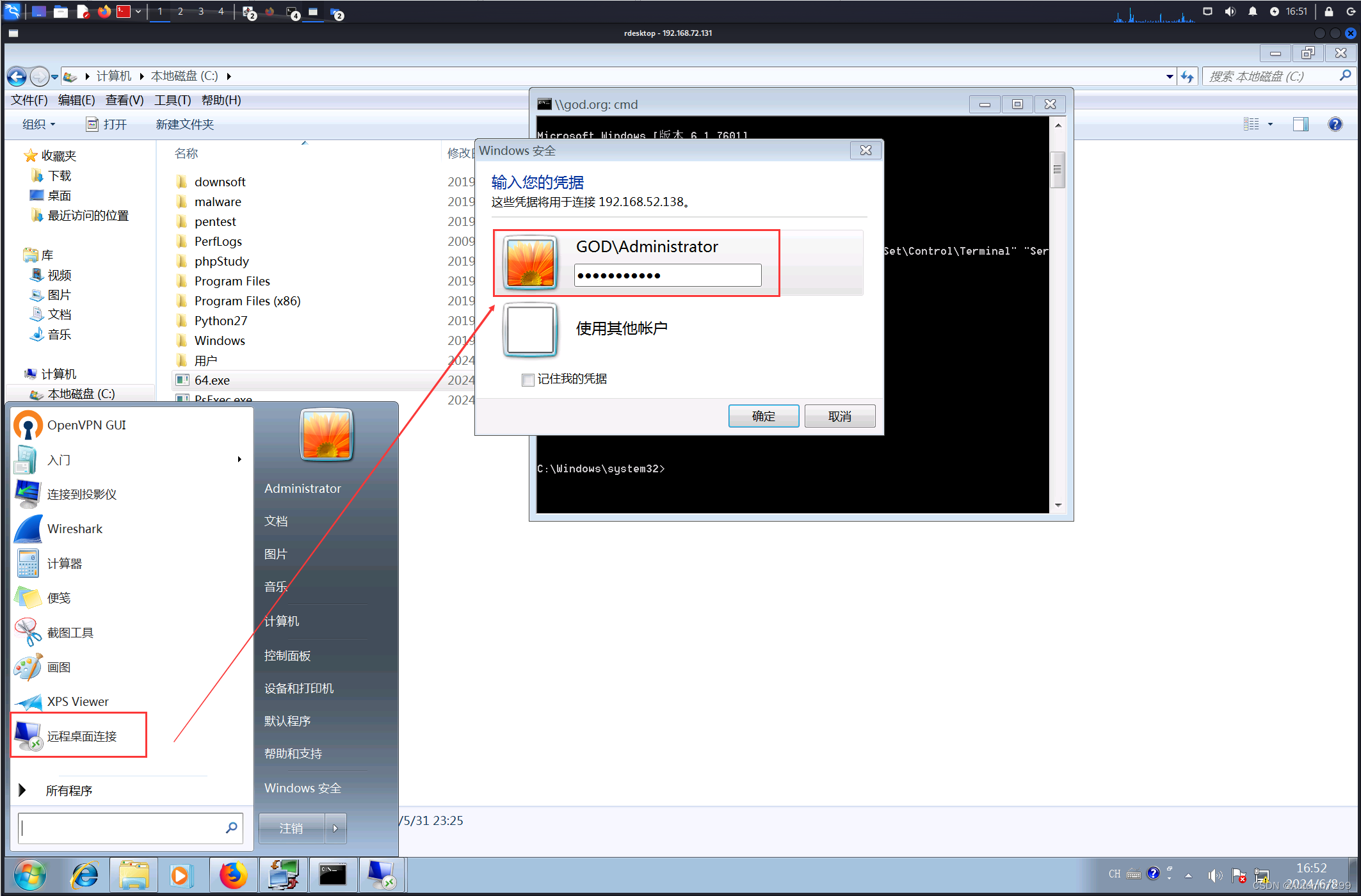The height and width of the screenshot is (896, 1361).
Task: Toggle the Explorer preview pane button
Action: coord(1300,124)
